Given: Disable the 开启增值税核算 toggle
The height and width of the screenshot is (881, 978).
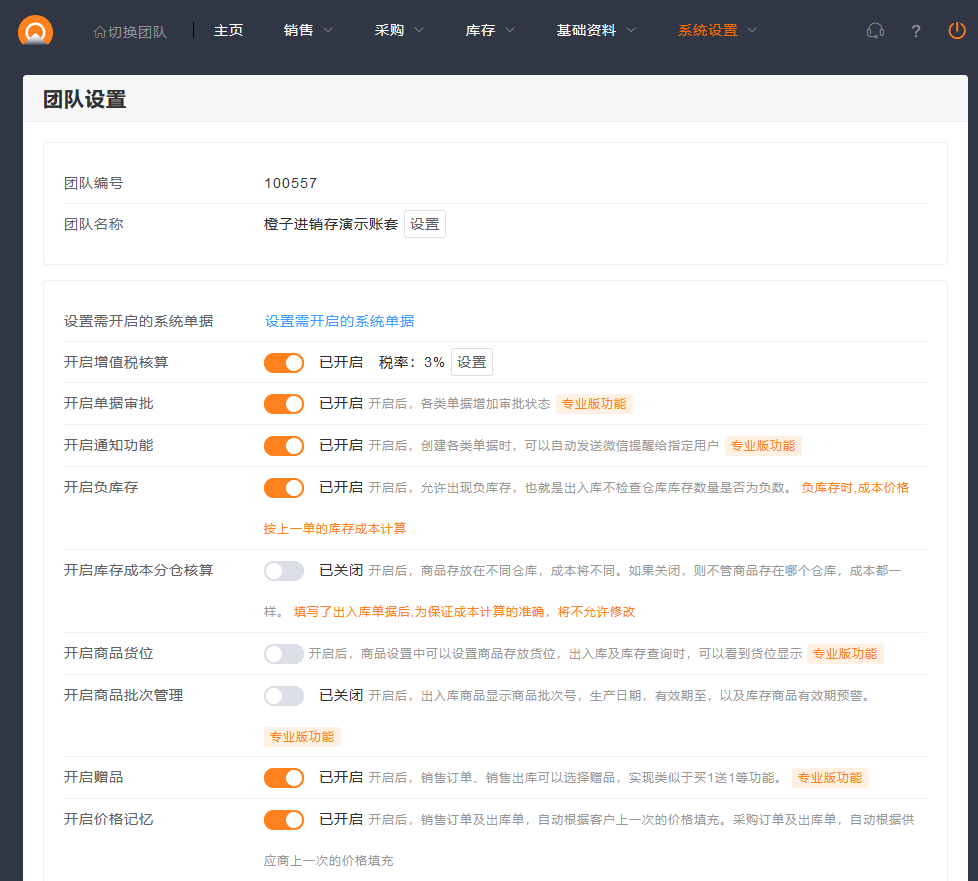Looking at the screenshot, I should 284,363.
